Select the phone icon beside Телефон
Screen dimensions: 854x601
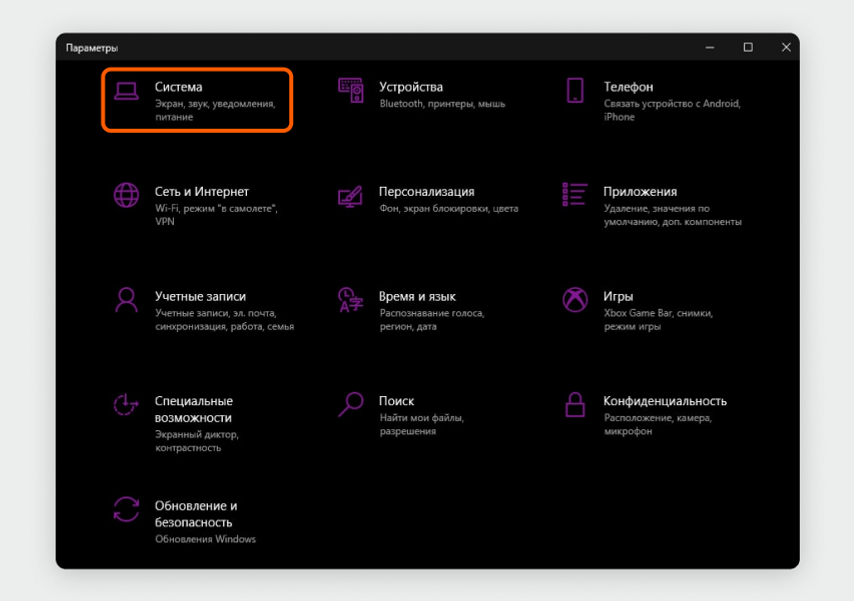coord(575,90)
